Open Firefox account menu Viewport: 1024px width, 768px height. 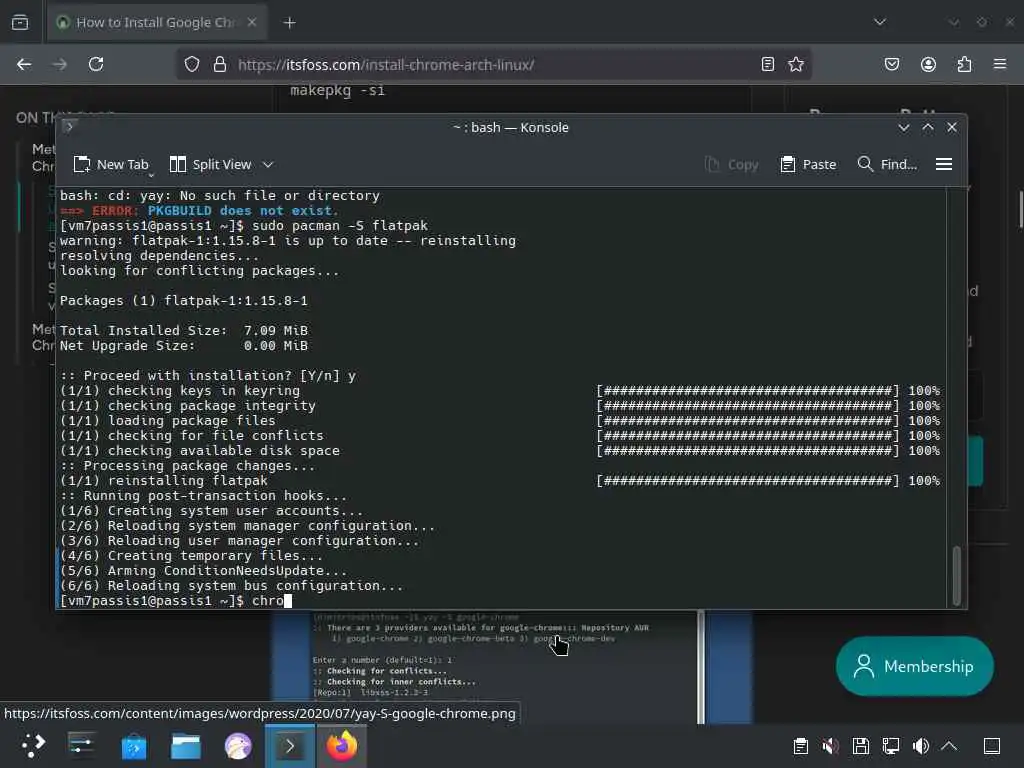(x=929, y=64)
